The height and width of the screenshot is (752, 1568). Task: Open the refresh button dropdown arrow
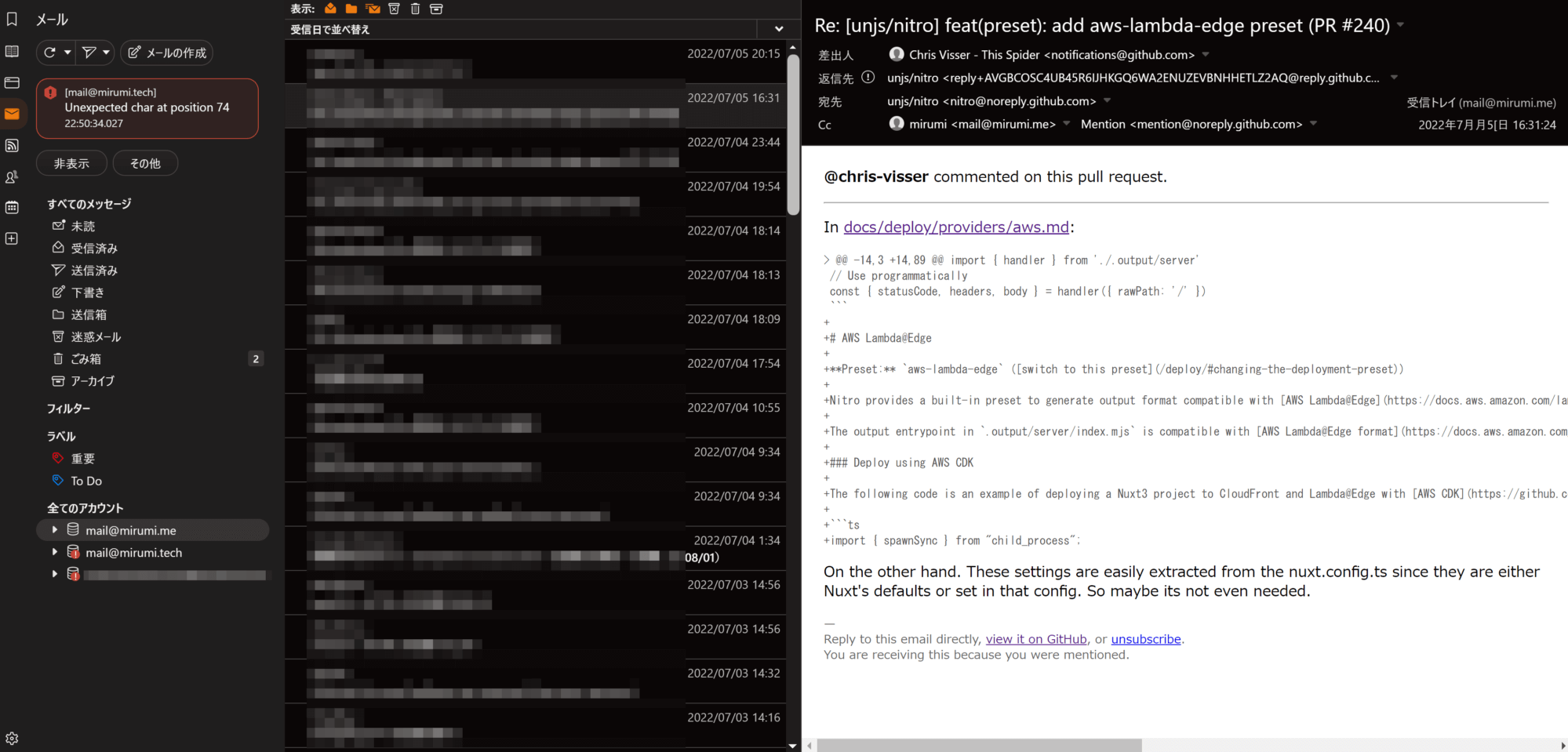point(67,53)
